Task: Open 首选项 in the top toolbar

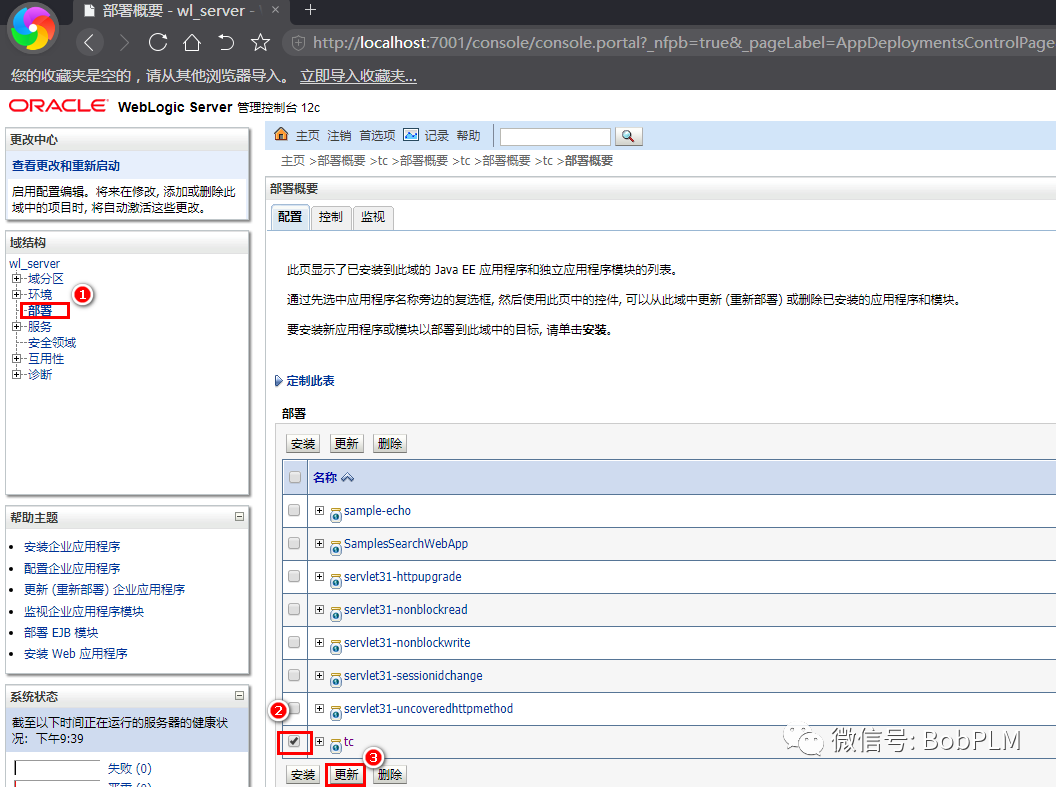Action: 377,135
